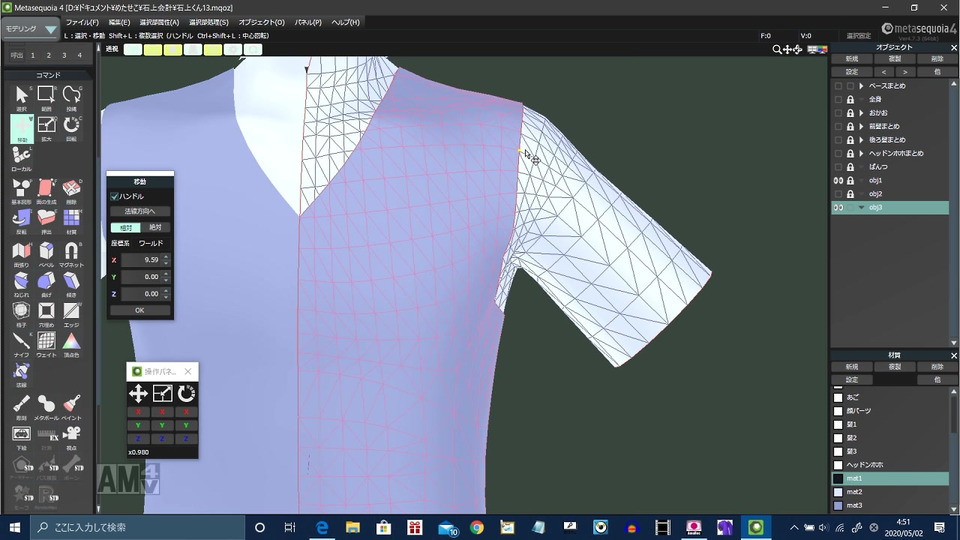Pick the 回転 (Rotate) command icon
Image resolution: width=960 pixels, height=540 pixels.
(71, 127)
